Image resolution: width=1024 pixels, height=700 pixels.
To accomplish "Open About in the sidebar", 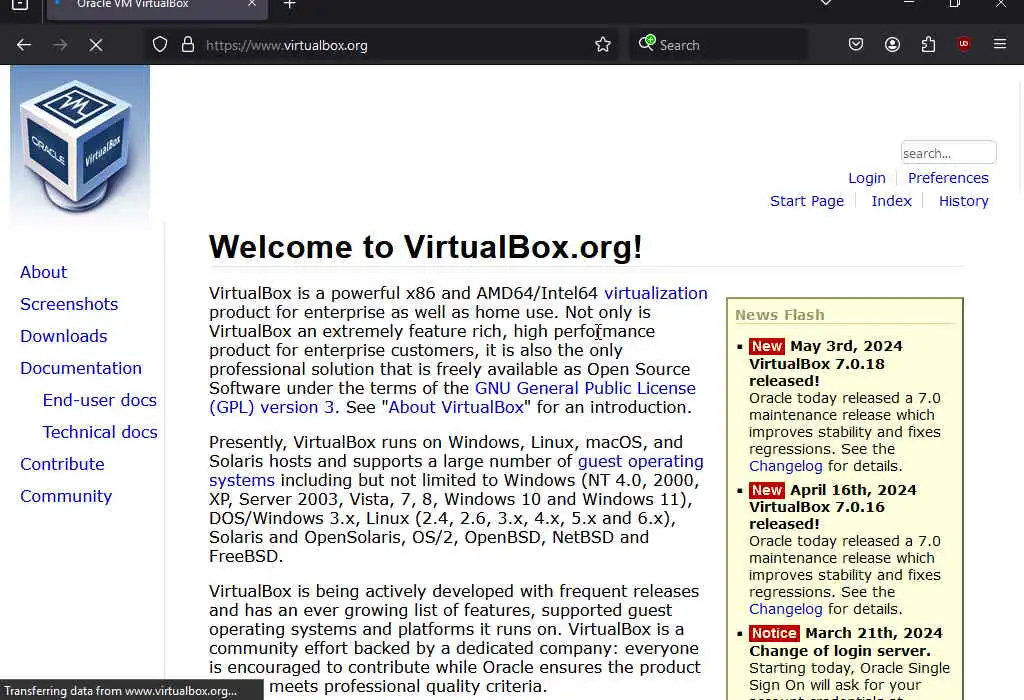I will pos(43,272).
